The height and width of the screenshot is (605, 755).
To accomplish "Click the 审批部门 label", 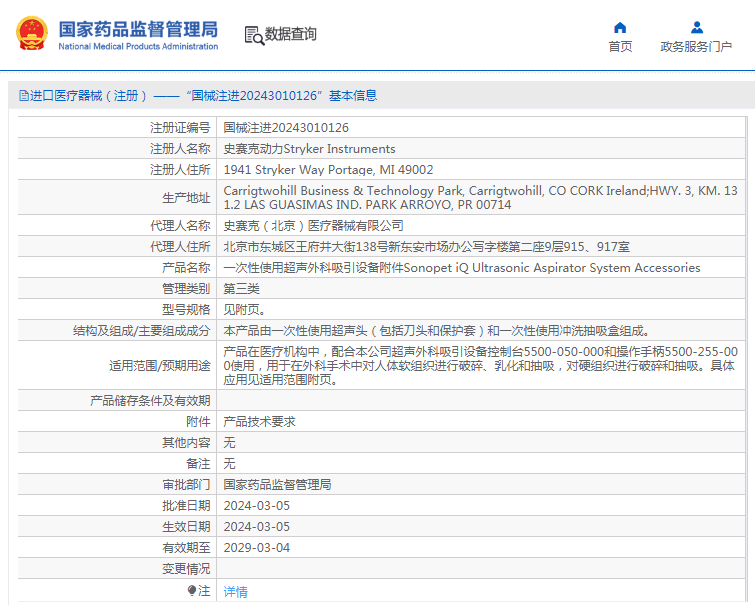I will click(186, 485).
